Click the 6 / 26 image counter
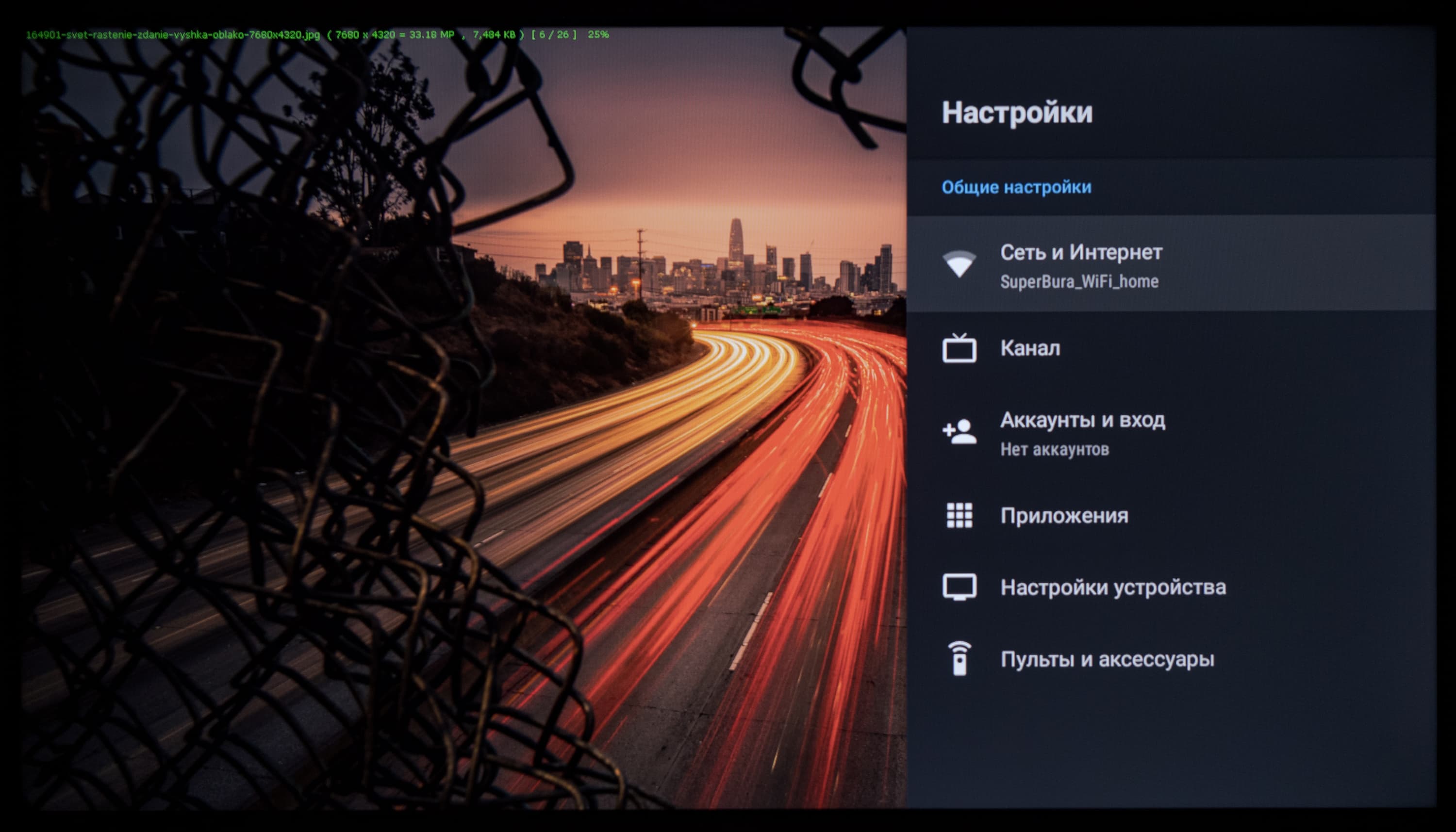The width and height of the screenshot is (1456, 832). (x=553, y=35)
